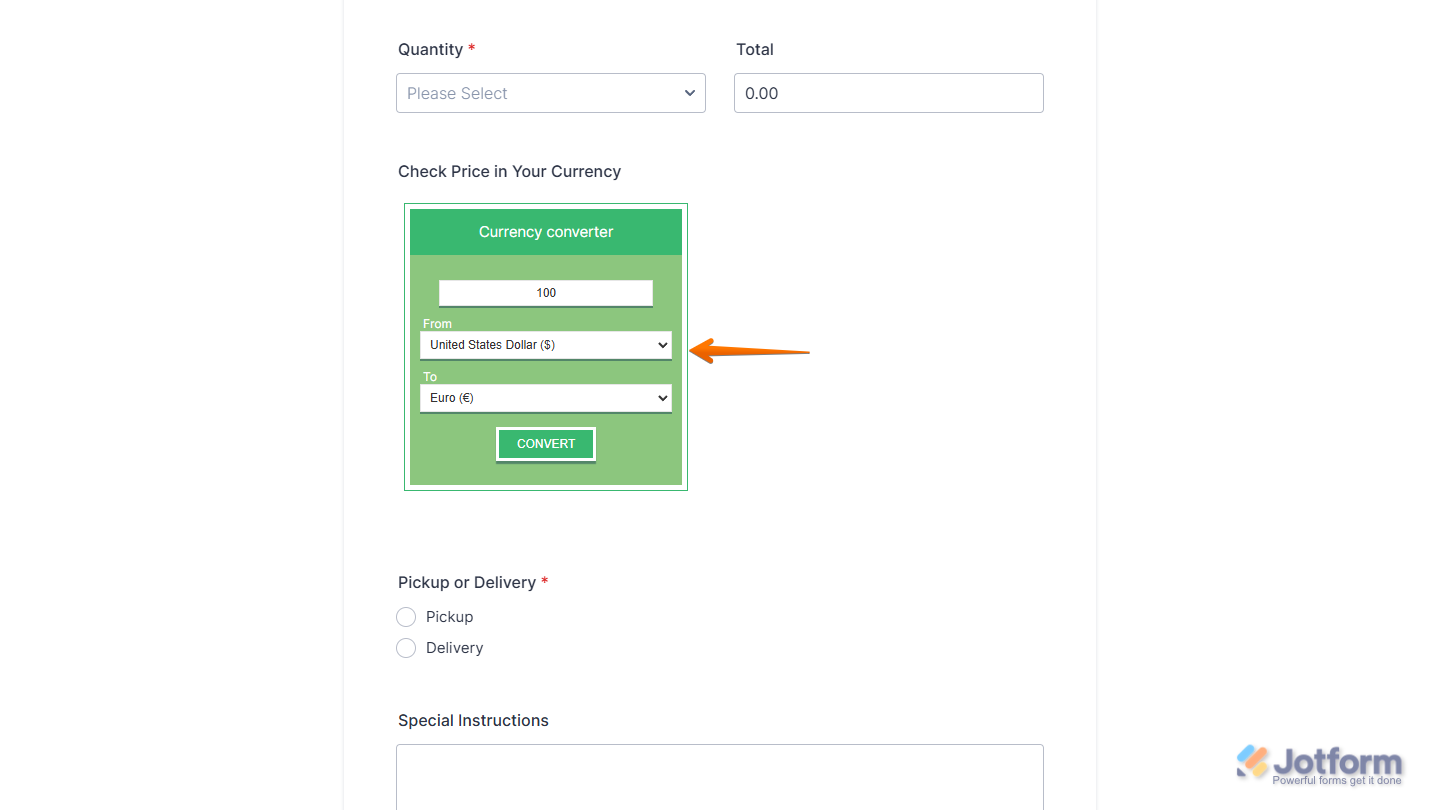Click the Check Price in Your Currency label
The height and width of the screenshot is (810, 1440).
click(509, 171)
